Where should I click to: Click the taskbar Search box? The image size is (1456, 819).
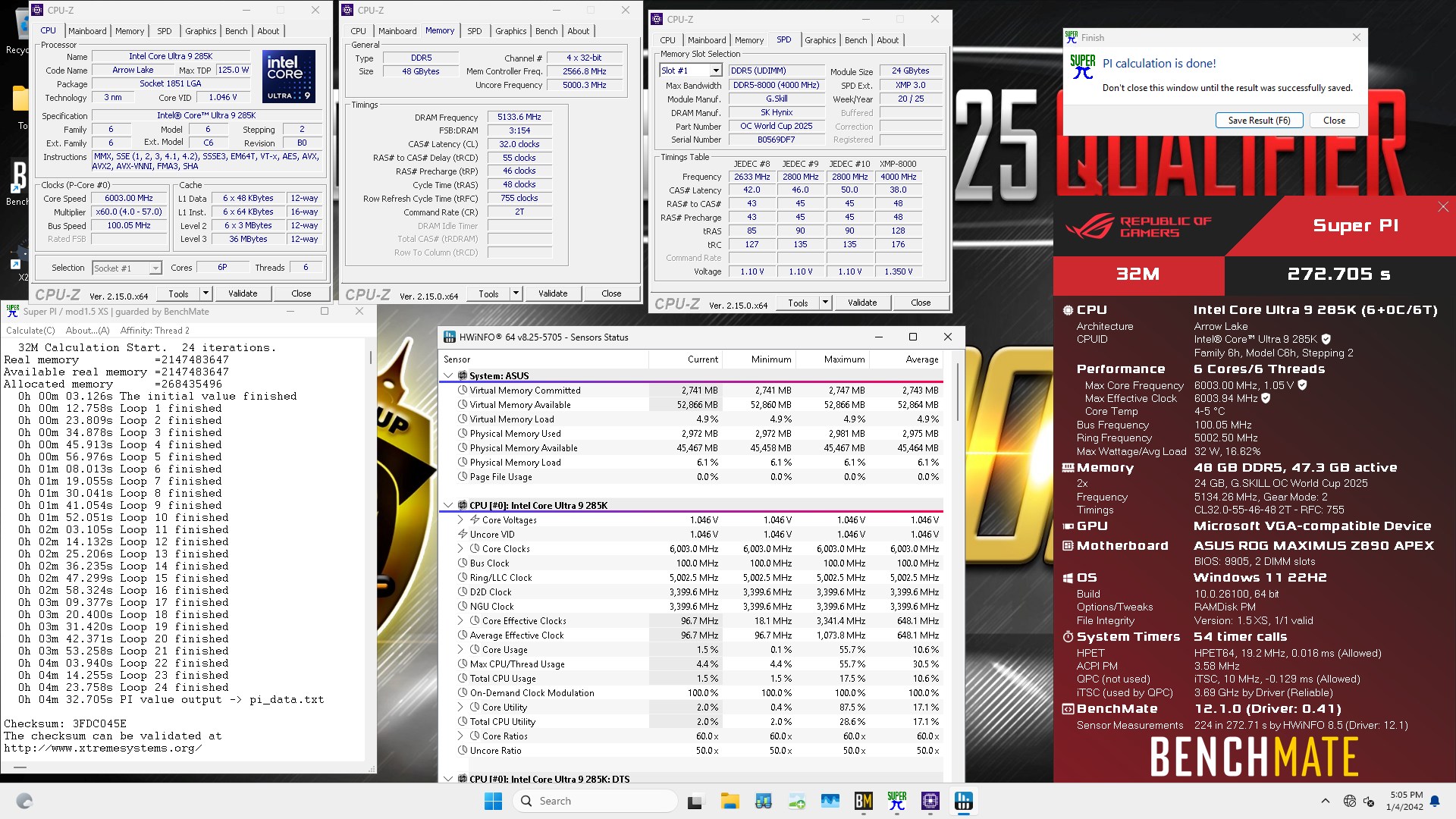click(x=595, y=801)
